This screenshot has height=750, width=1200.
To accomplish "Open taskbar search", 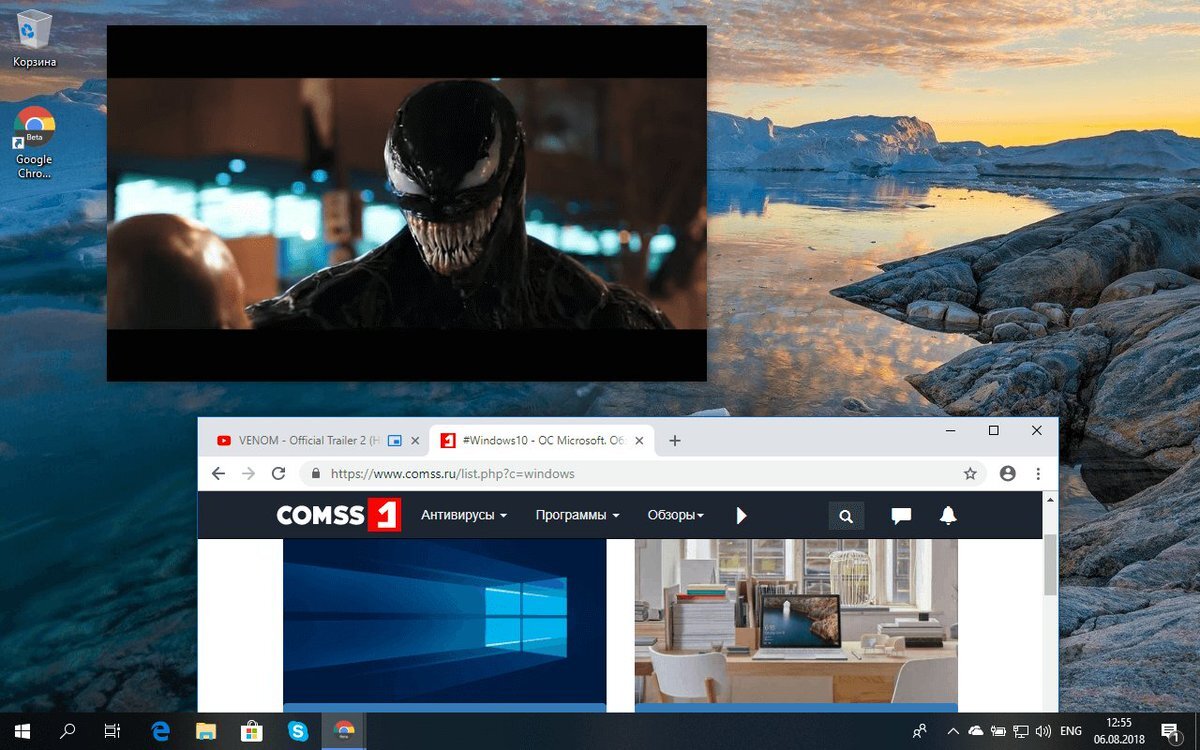I will tap(67, 731).
